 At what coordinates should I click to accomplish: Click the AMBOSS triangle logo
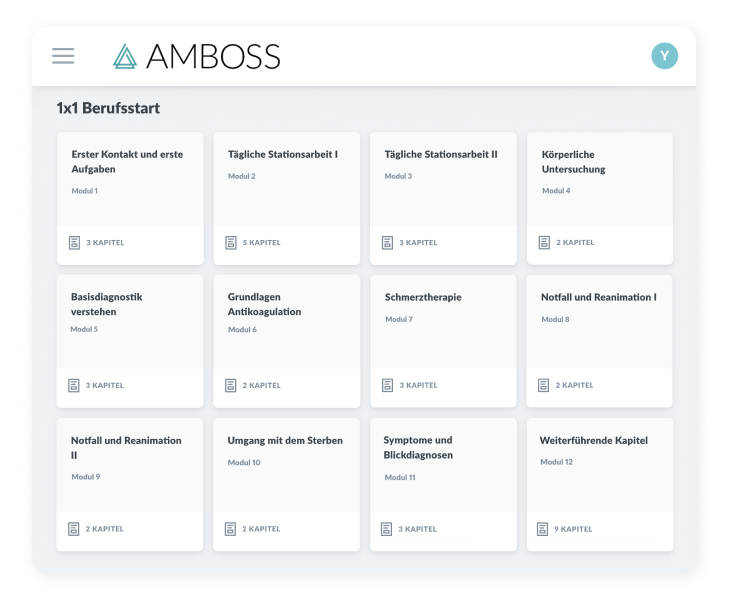125,56
